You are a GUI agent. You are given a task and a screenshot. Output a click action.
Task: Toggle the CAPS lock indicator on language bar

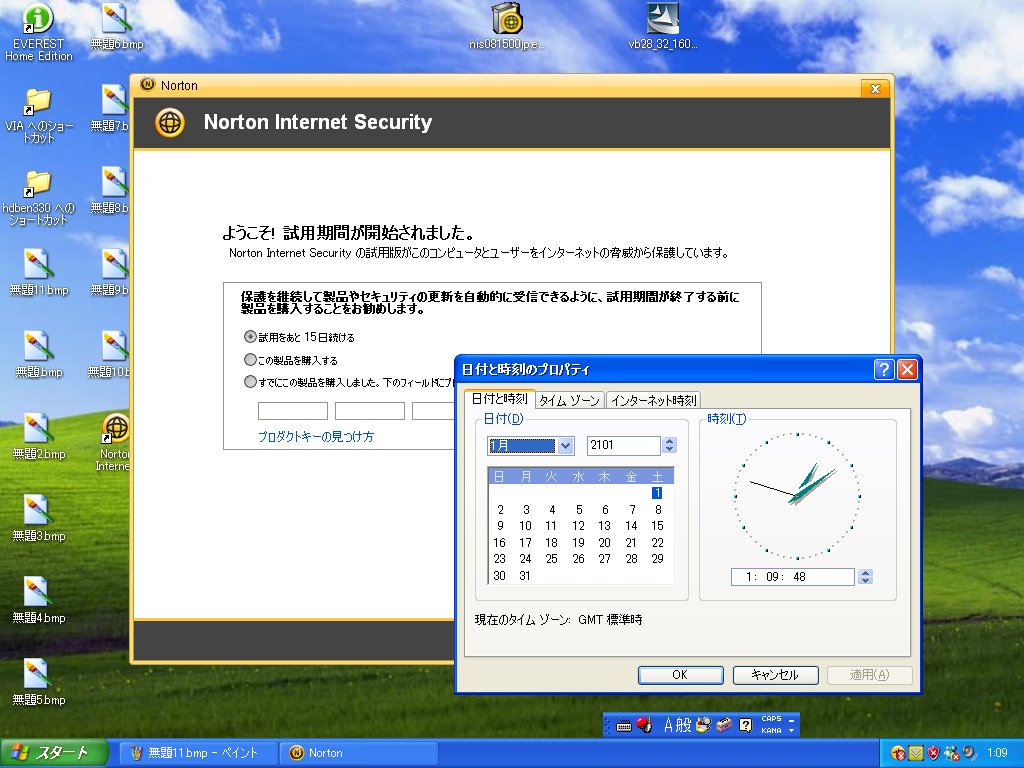771,719
